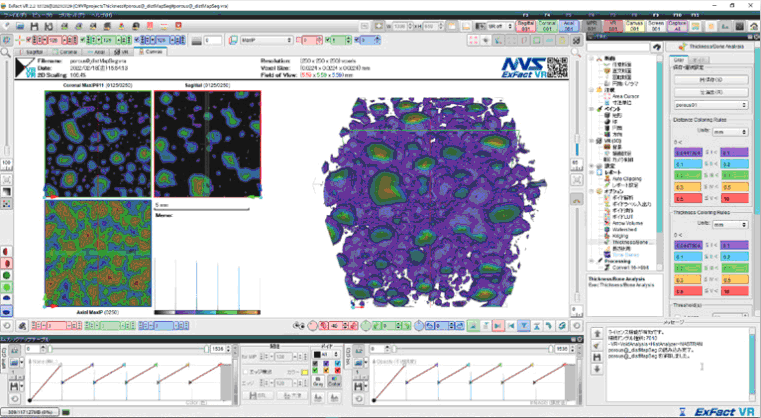Switch to the VR view tab
The image size is (761, 418).
pos(122,50)
